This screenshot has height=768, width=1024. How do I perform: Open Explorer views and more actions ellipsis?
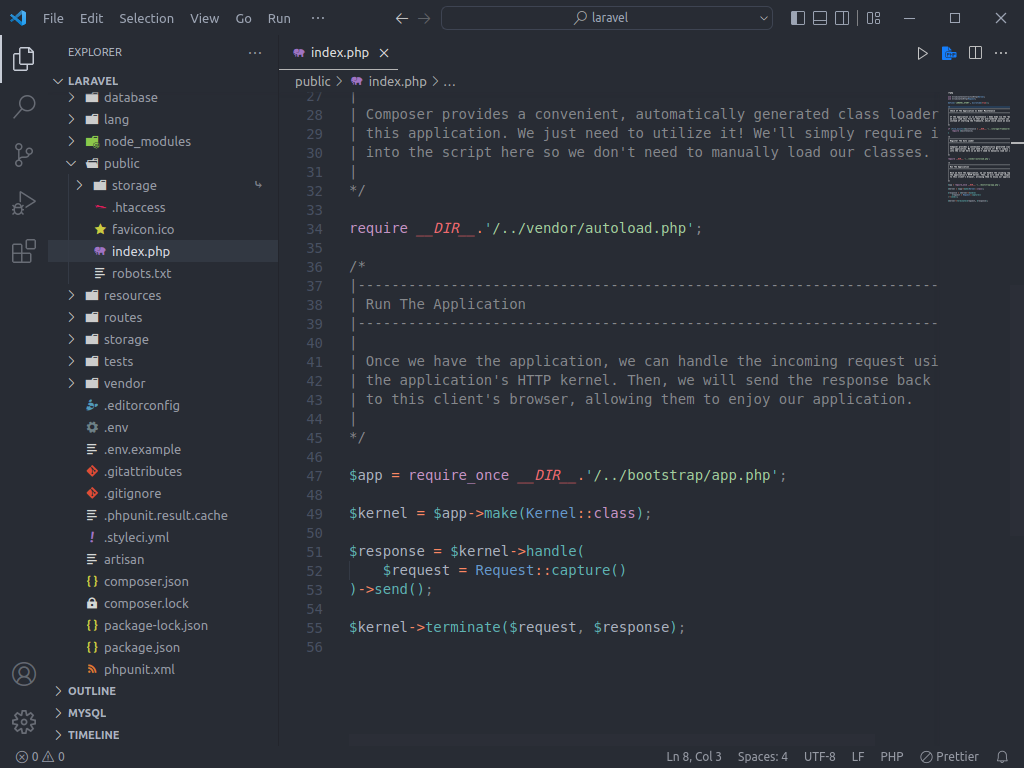(x=255, y=52)
